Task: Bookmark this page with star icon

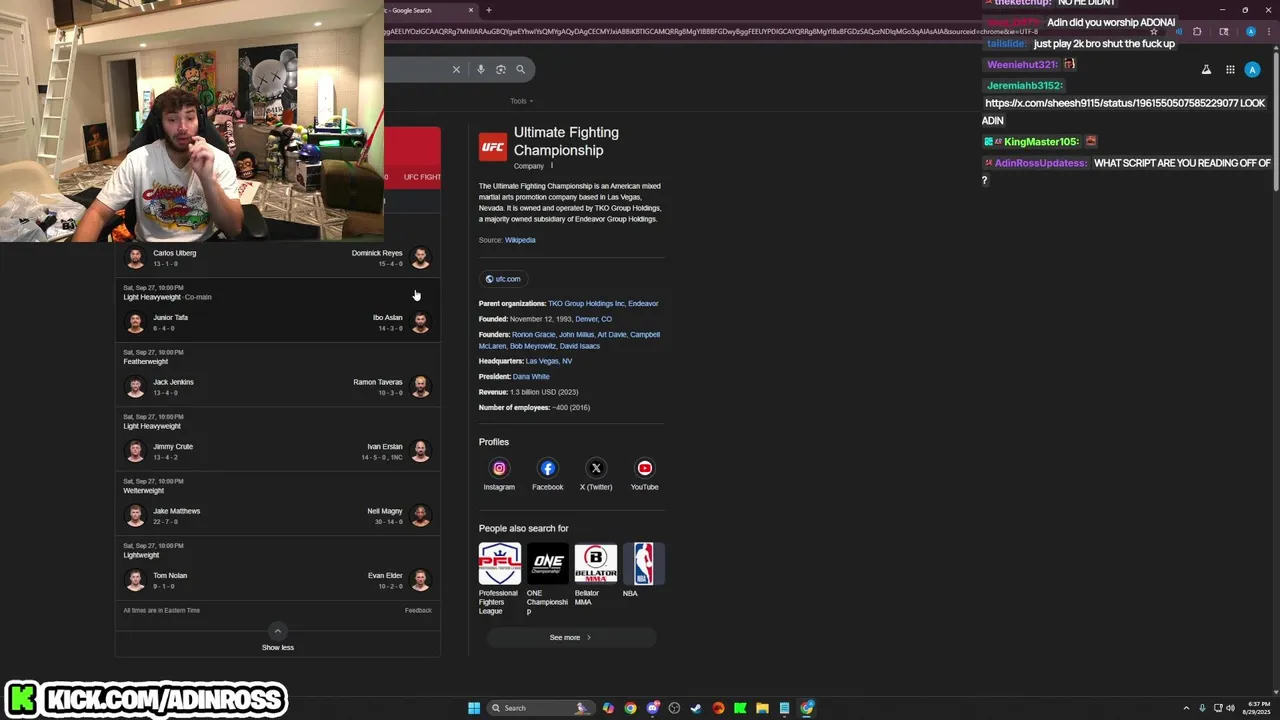Action: (1153, 32)
